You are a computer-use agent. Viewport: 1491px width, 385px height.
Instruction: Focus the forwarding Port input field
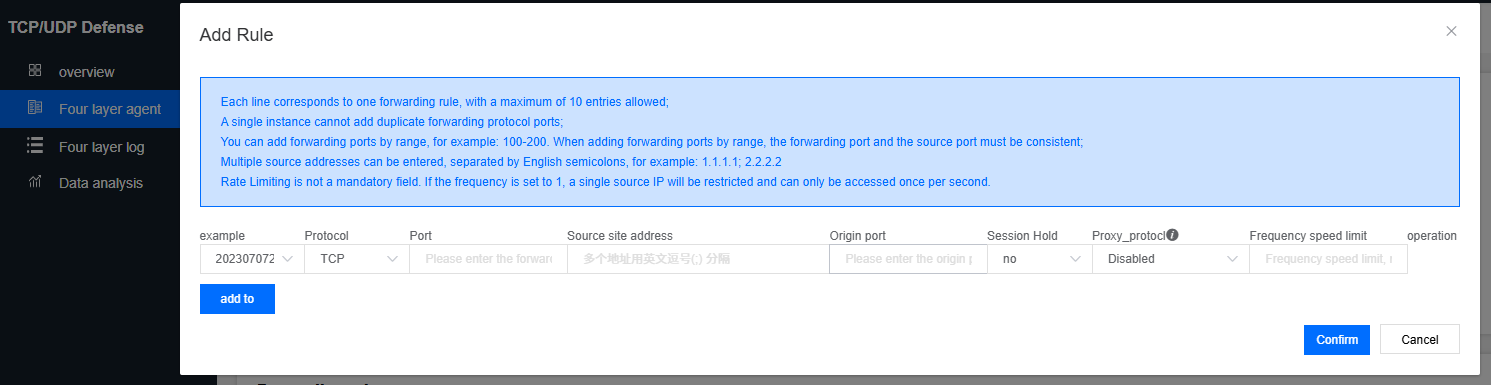(x=488, y=259)
